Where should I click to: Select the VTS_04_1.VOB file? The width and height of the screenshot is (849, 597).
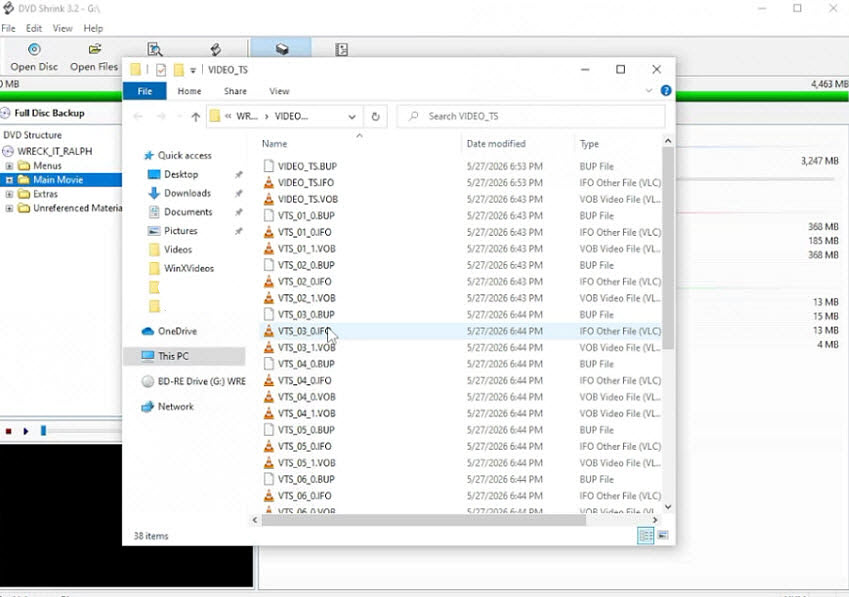[306, 413]
